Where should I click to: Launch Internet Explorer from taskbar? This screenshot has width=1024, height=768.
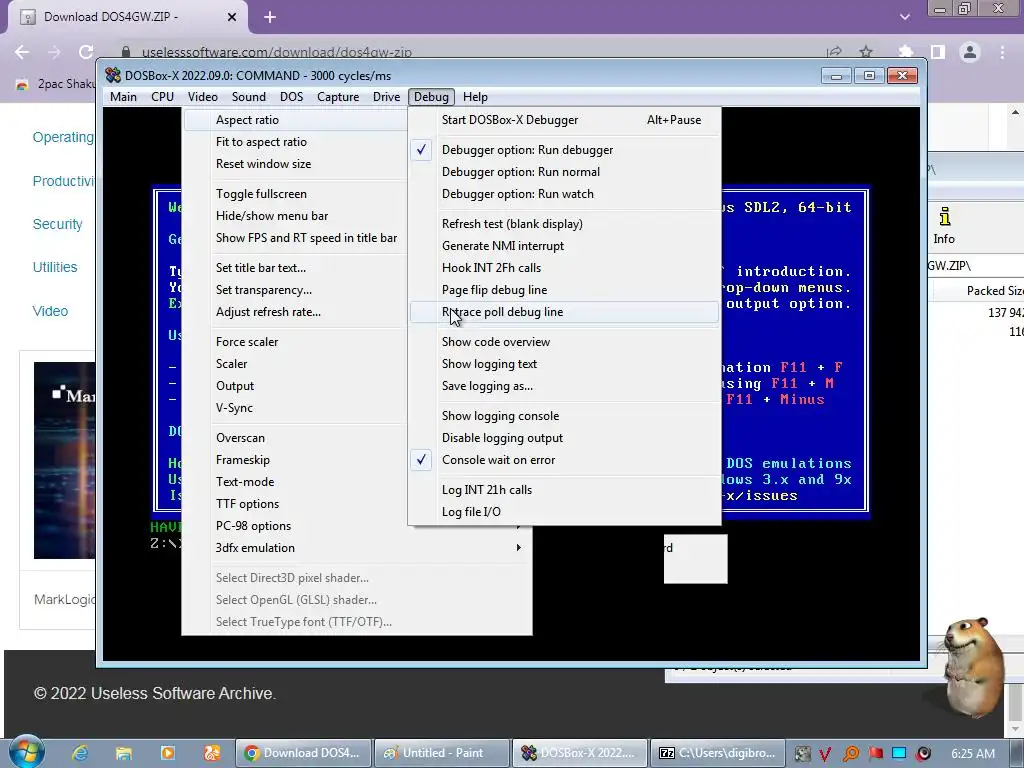(x=80, y=753)
